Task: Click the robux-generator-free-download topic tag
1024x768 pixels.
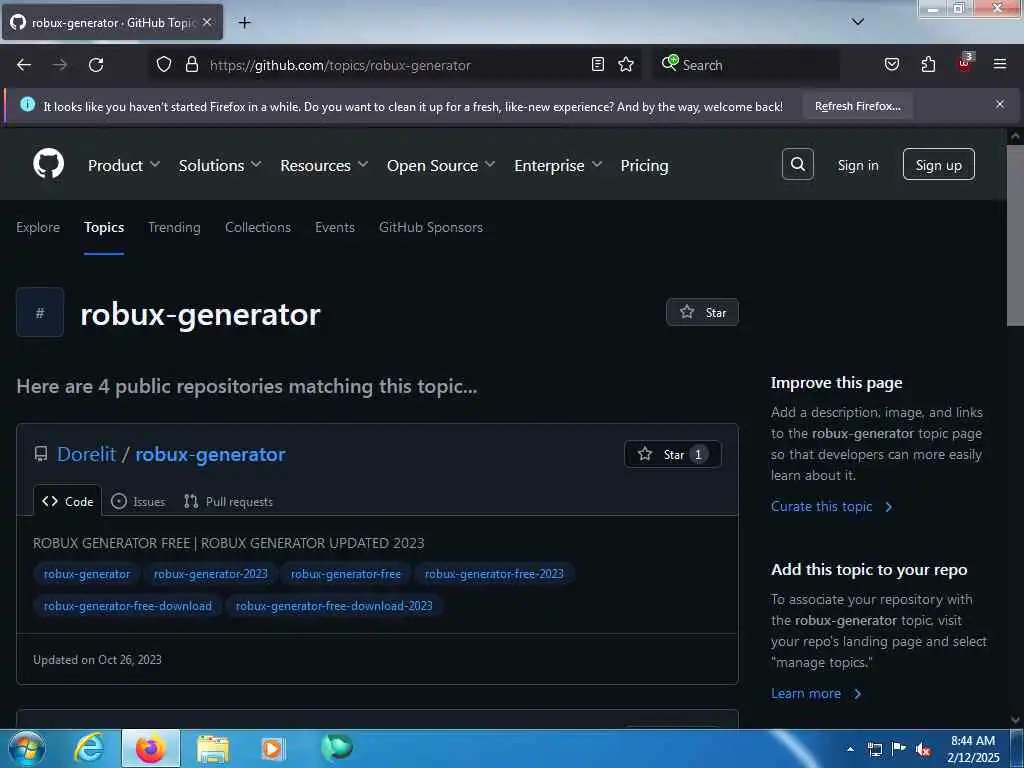Action: pyautogui.click(x=128, y=605)
